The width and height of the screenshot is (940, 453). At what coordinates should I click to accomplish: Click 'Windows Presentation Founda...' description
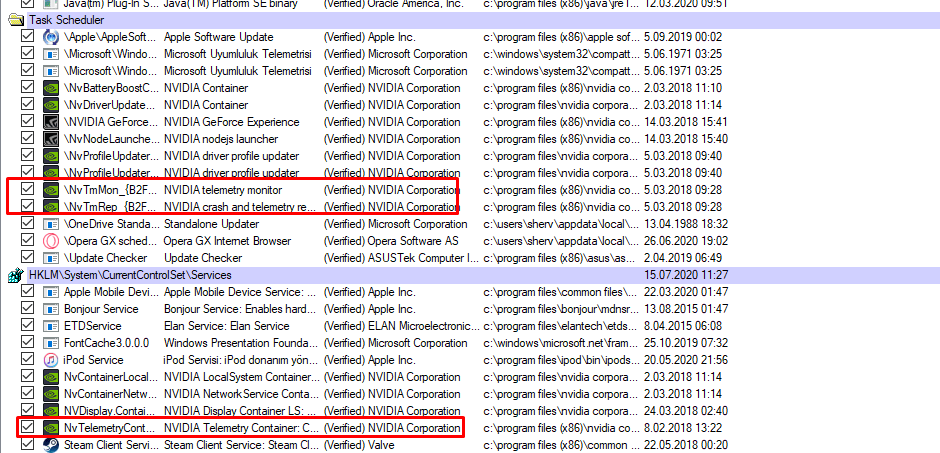pos(240,343)
